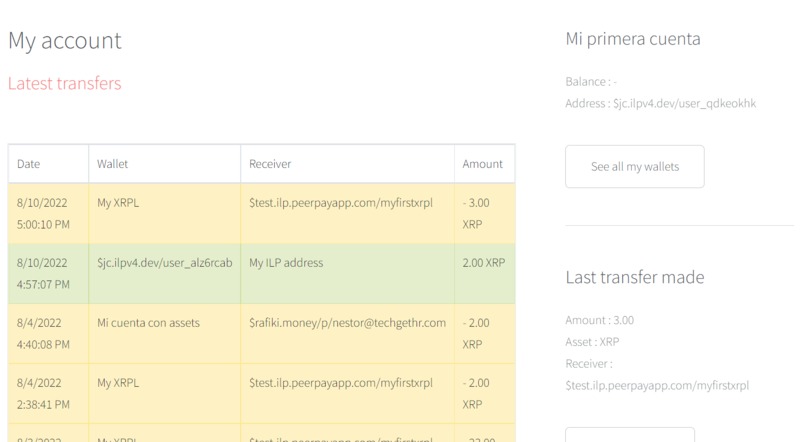Click the "Mi cuenta con assets" wallet cell

pos(148,323)
